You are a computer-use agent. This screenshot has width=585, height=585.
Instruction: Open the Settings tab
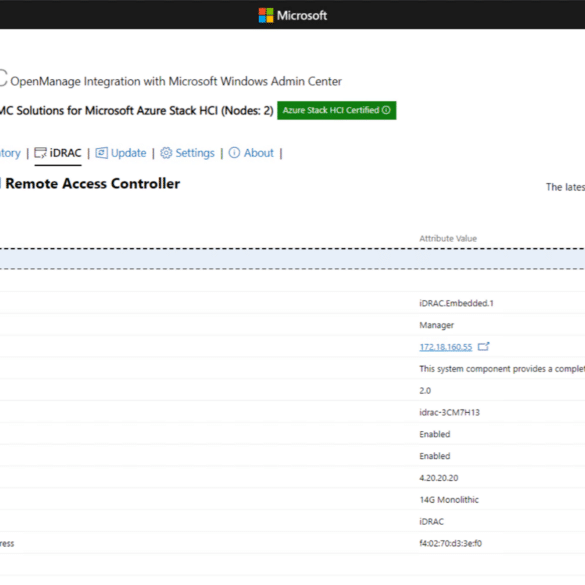coord(187,153)
